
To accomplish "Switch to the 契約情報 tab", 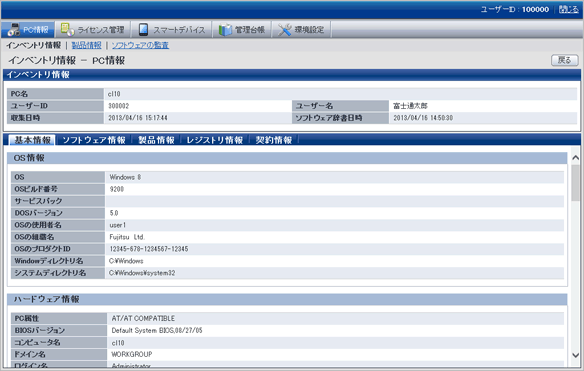I will tap(274, 140).
